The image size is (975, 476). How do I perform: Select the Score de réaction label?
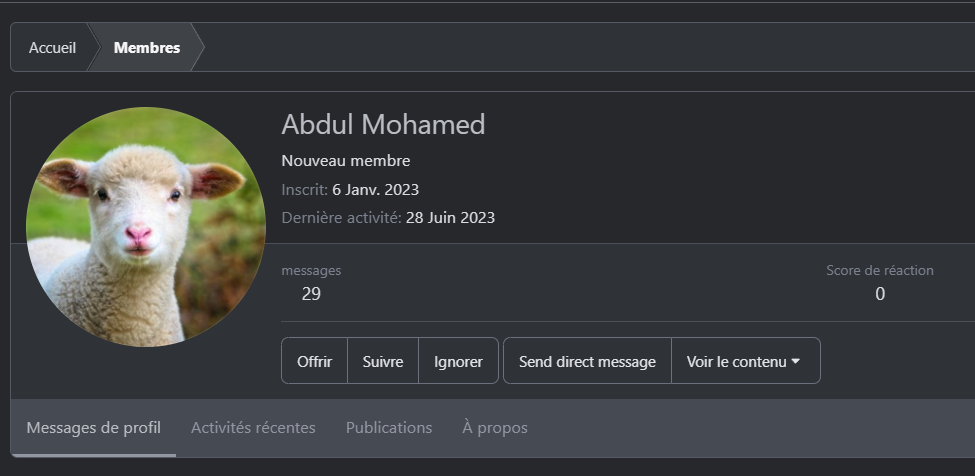(880, 270)
